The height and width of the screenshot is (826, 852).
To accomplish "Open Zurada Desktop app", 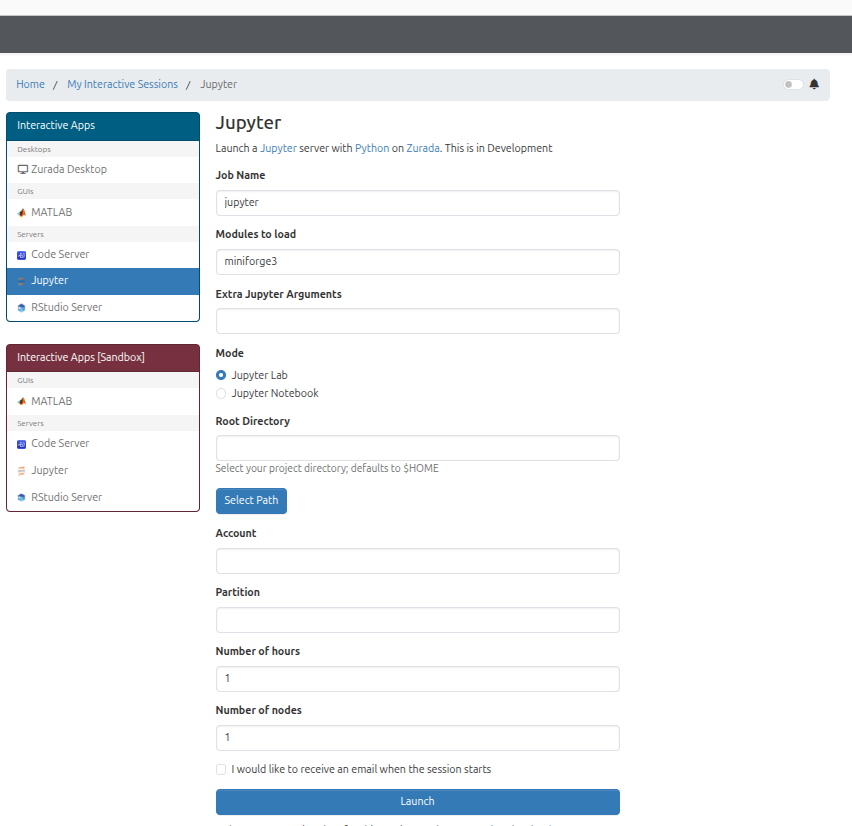I will tap(103, 170).
